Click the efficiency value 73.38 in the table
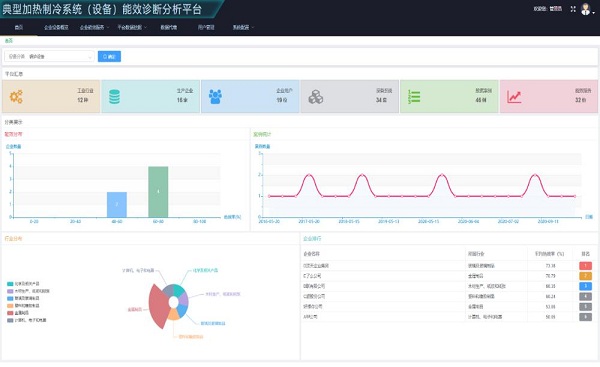The width and height of the screenshot is (600, 367). [x=550, y=266]
